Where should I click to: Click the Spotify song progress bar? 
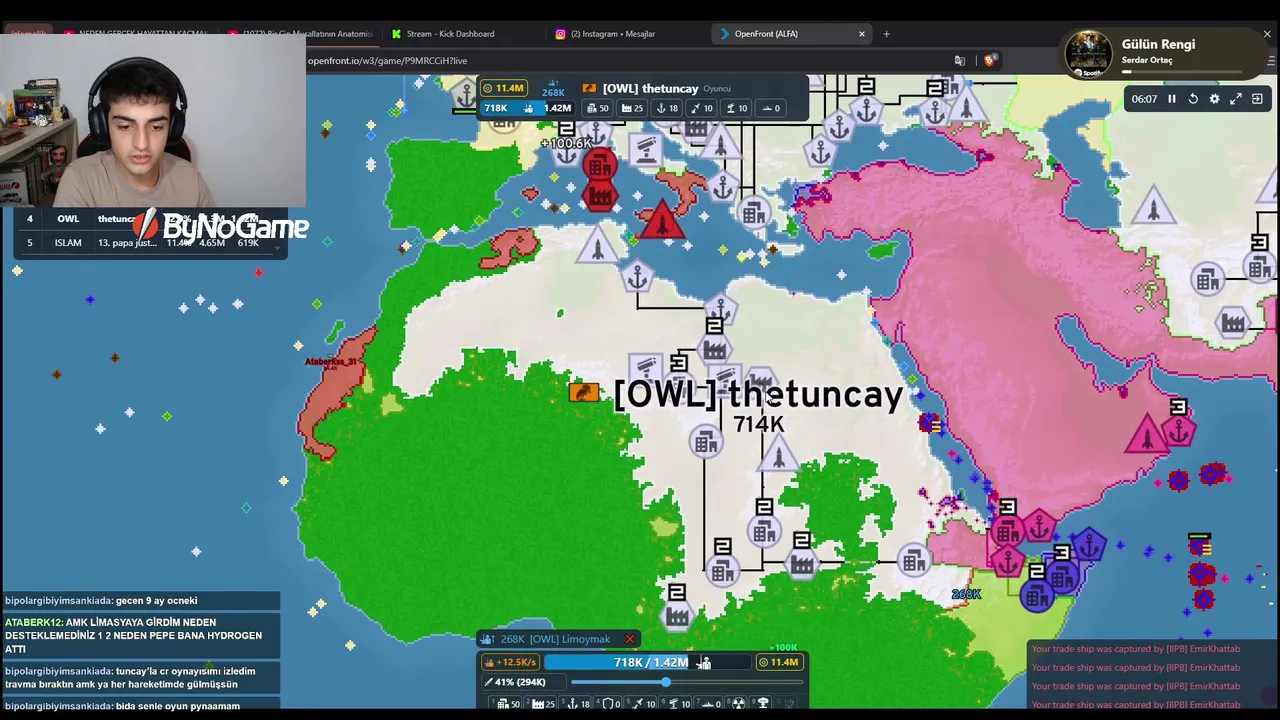pos(1182,72)
